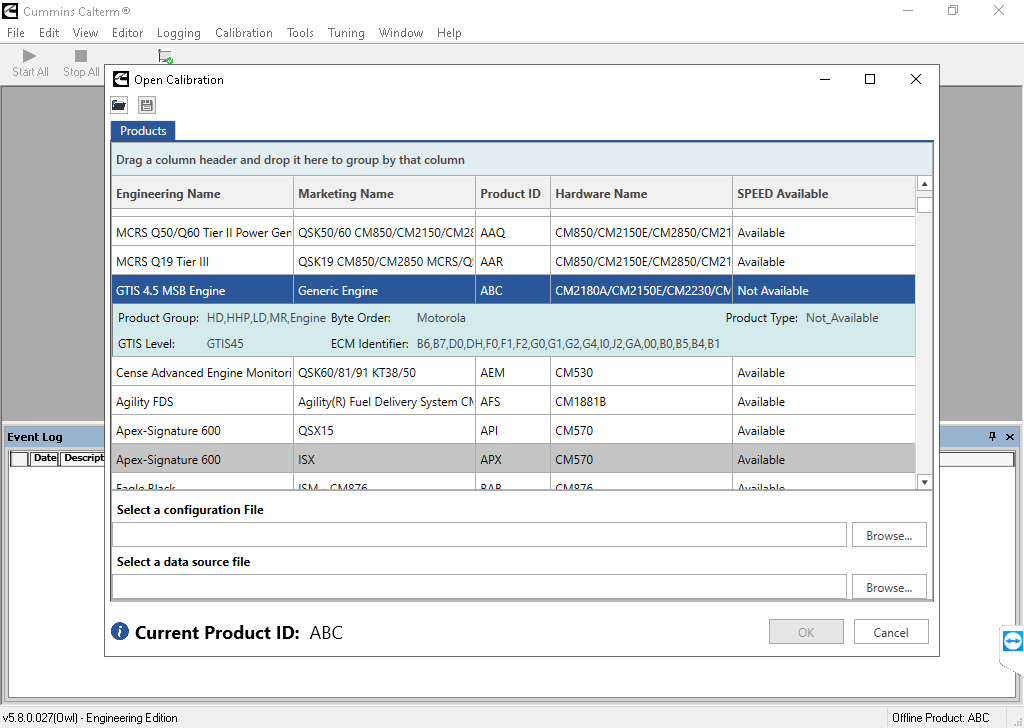Pin the Event Log panel
Image resolution: width=1024 pixels, height=728 pixels.
tap(993, 437)
